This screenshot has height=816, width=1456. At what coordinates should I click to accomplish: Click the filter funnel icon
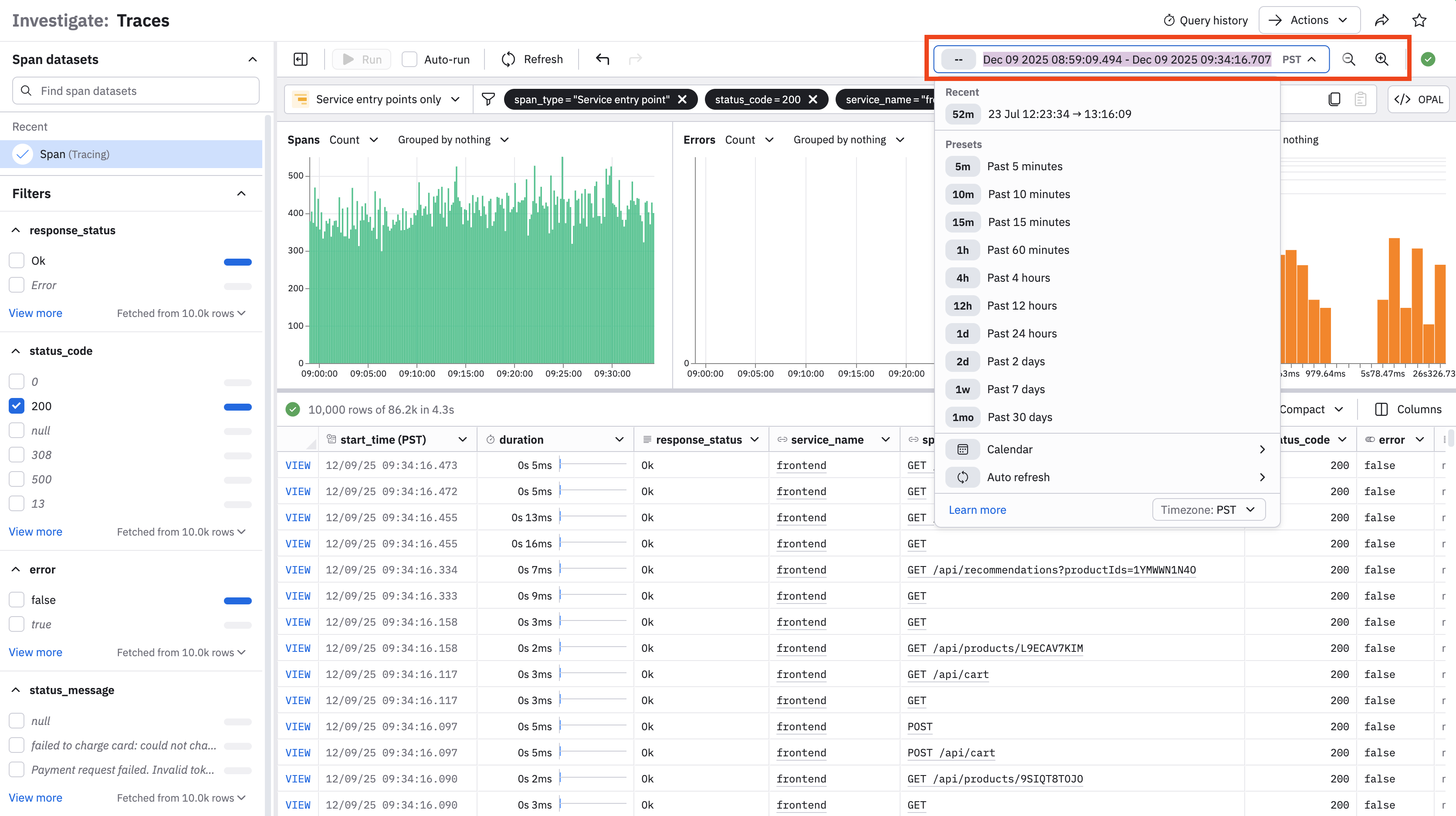point(488,99)
